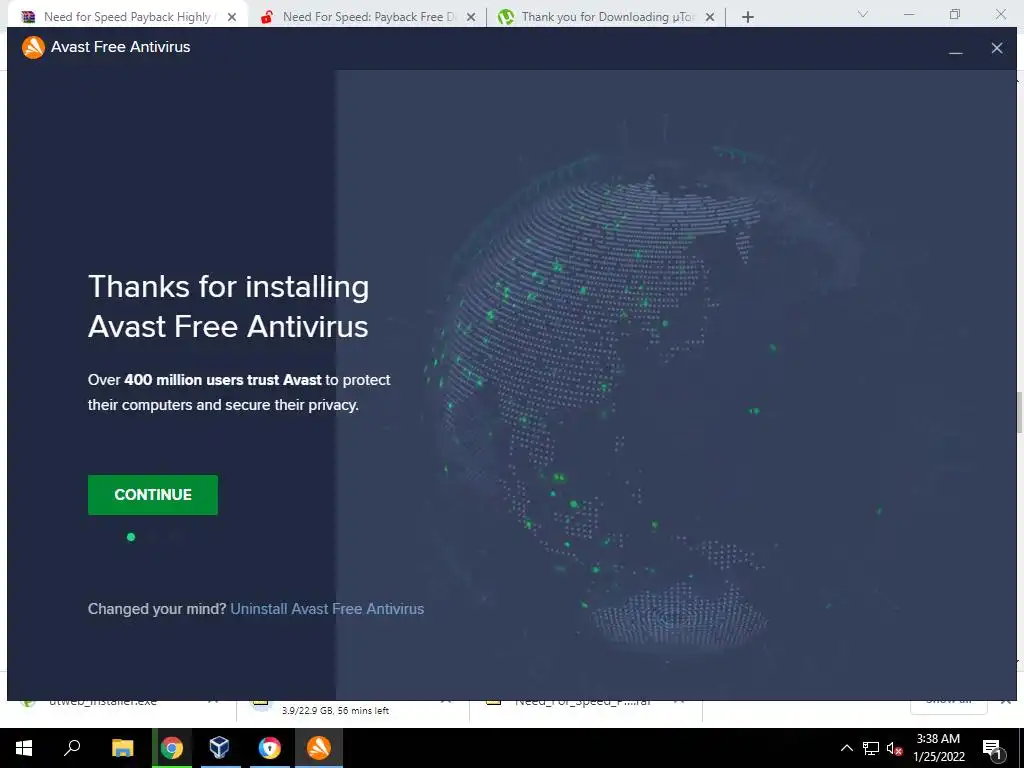Switch to Need for Speed Payback Highly tab
The height and width of the screenshot is (768, 1024).
(x=127, y=17)
